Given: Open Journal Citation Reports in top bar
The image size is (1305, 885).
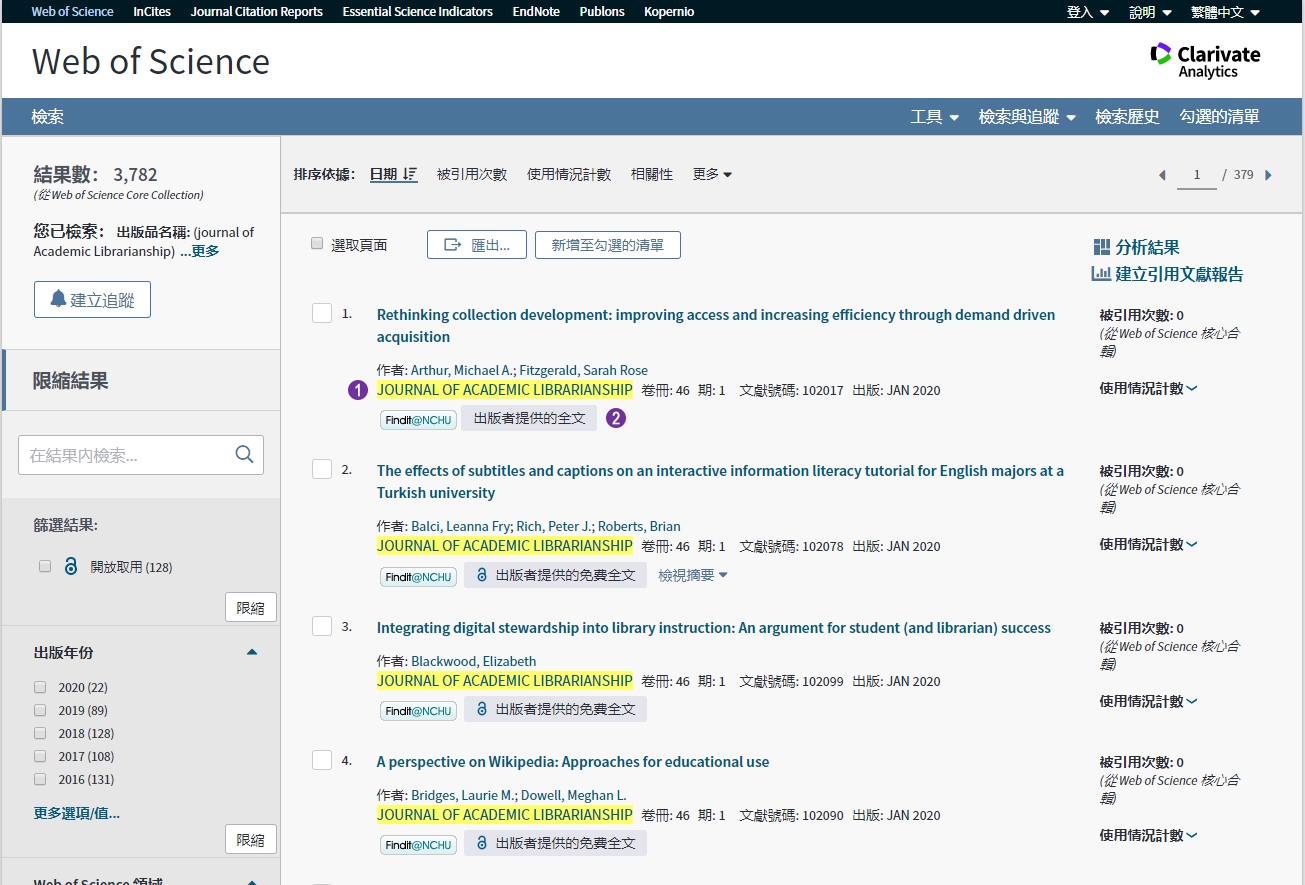Looking at the screenshot, I should click(257, 12).
